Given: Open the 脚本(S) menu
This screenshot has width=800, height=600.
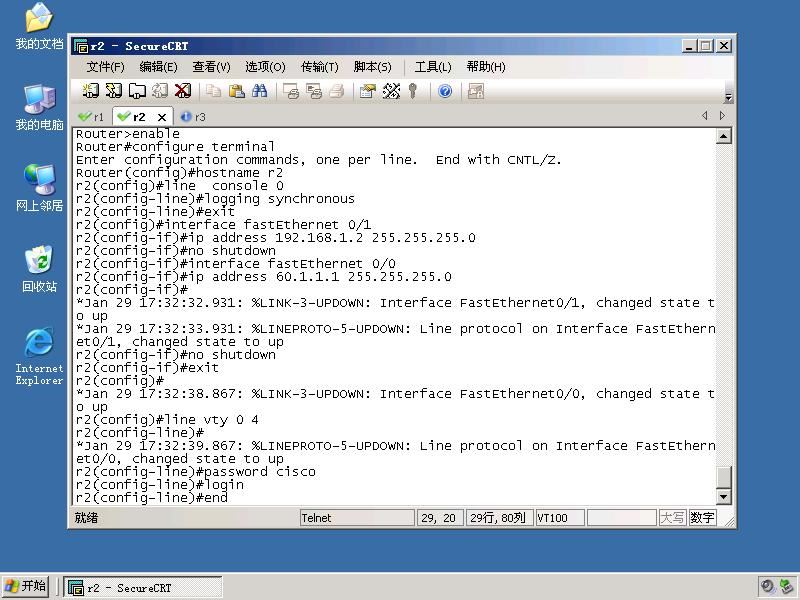Looking at the screenshot, I should coord(372,67).
